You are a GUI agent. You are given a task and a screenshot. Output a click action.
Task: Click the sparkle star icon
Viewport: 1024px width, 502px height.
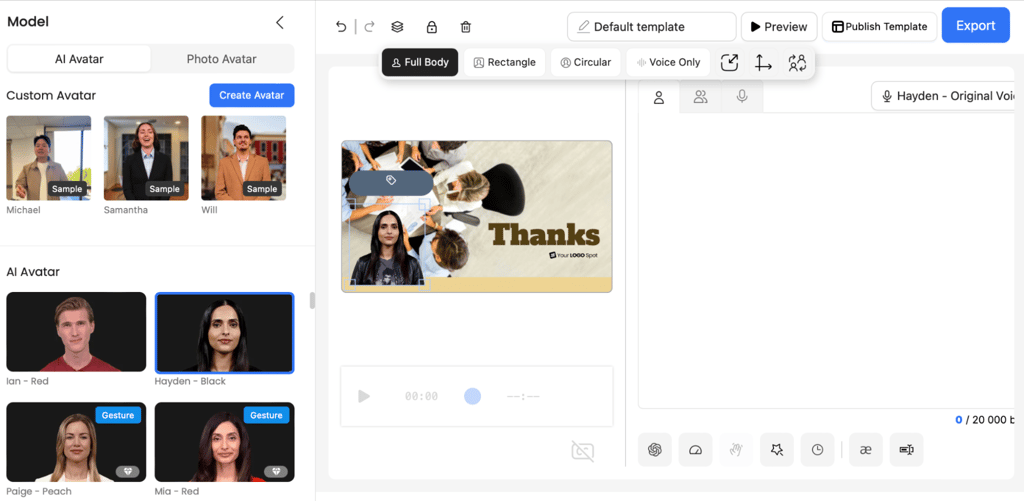point(777,450)
